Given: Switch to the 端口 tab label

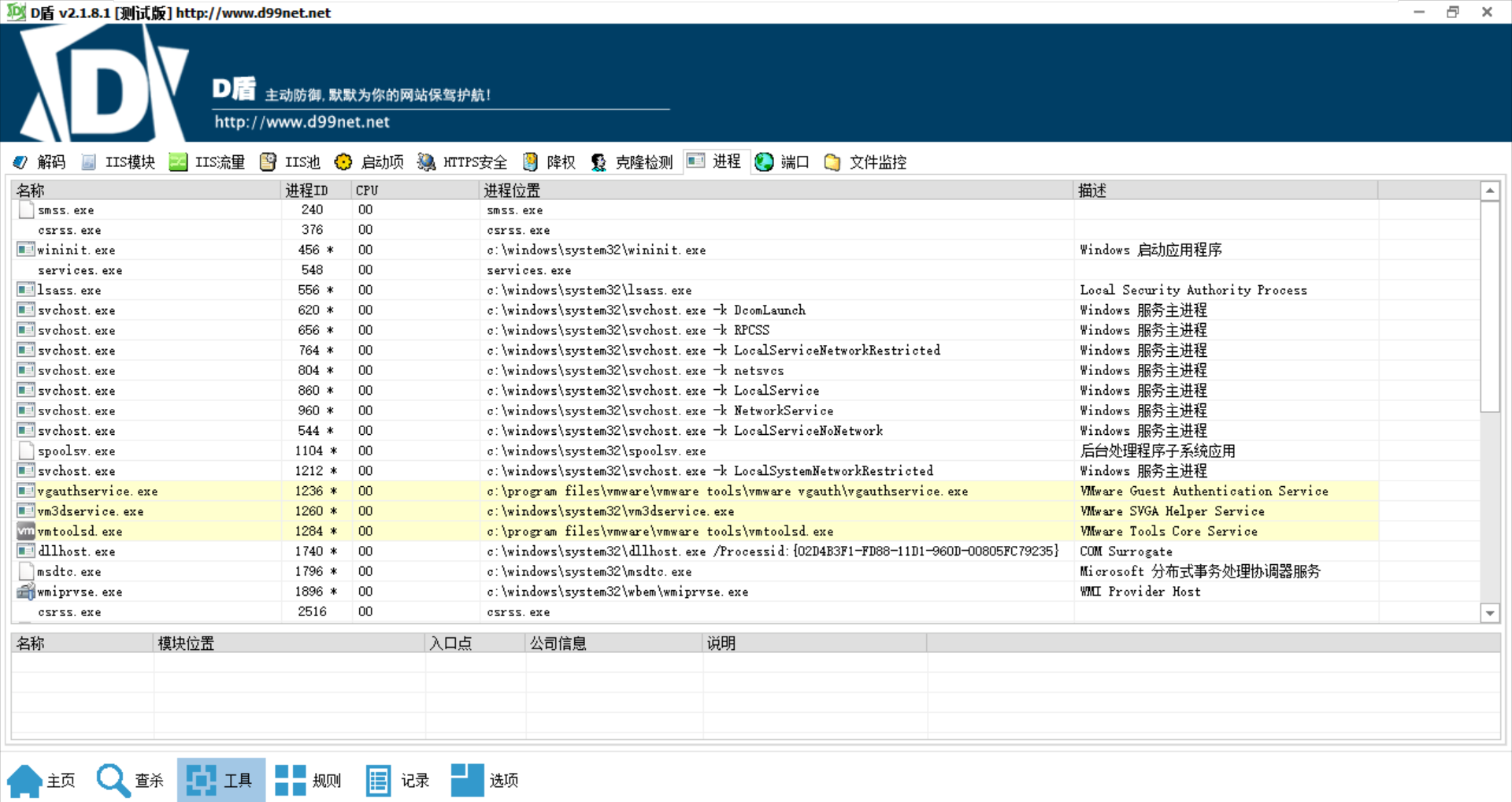Looking at the screenshot, I should point(795,162).
